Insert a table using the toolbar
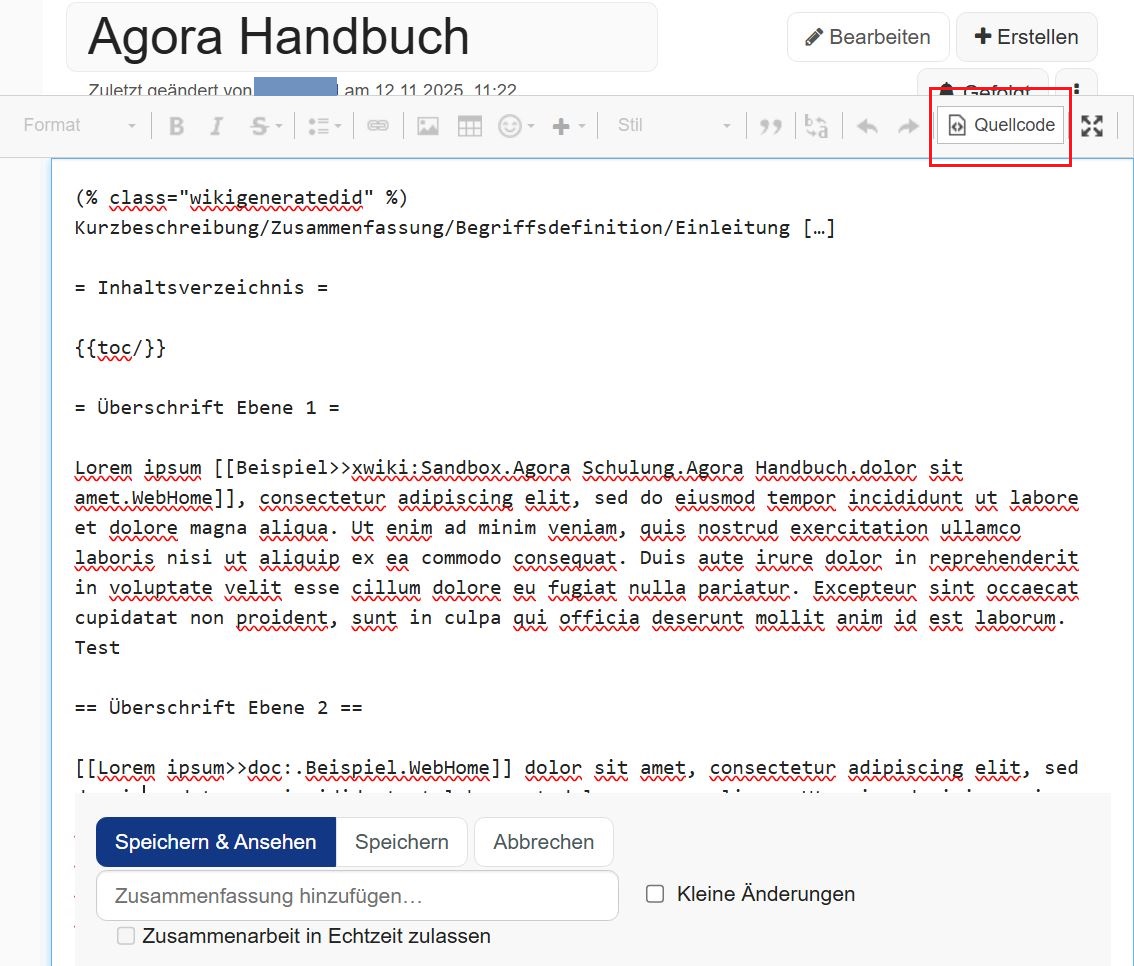The height and width of the screenshot is (966, 1134). tap(469, 126)
